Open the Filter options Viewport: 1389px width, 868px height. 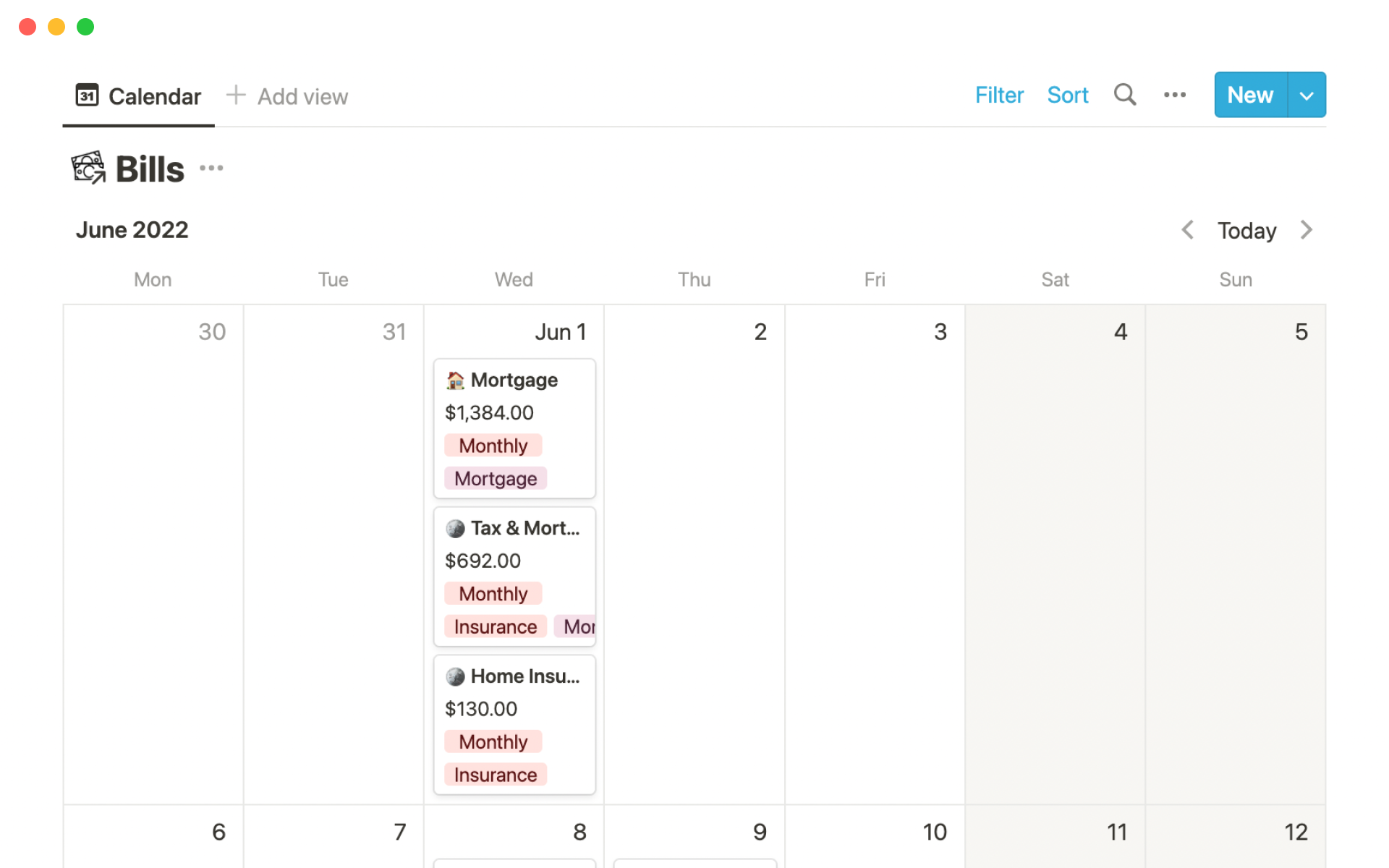[x=998, y=95]
